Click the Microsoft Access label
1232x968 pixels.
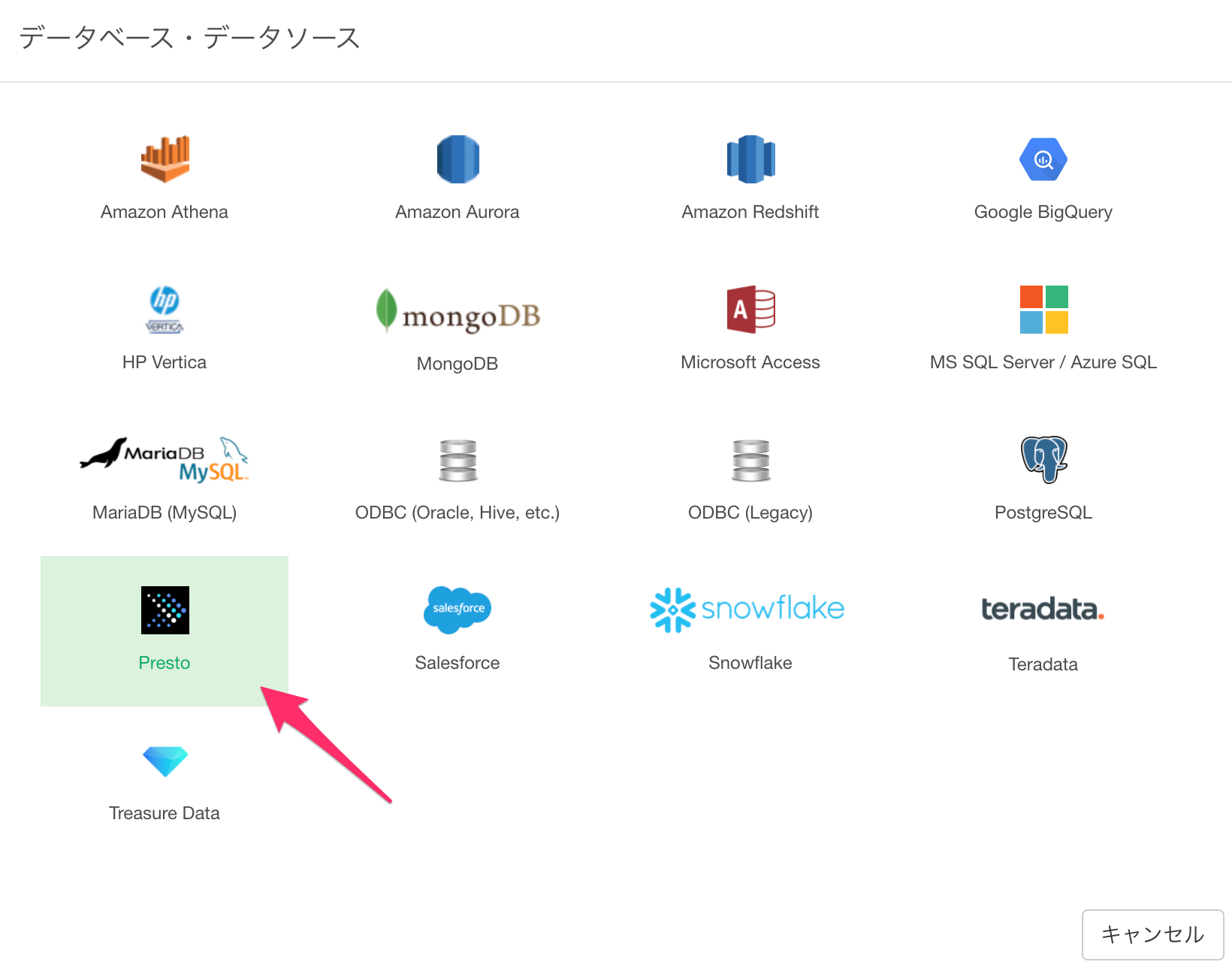[750, 362]
